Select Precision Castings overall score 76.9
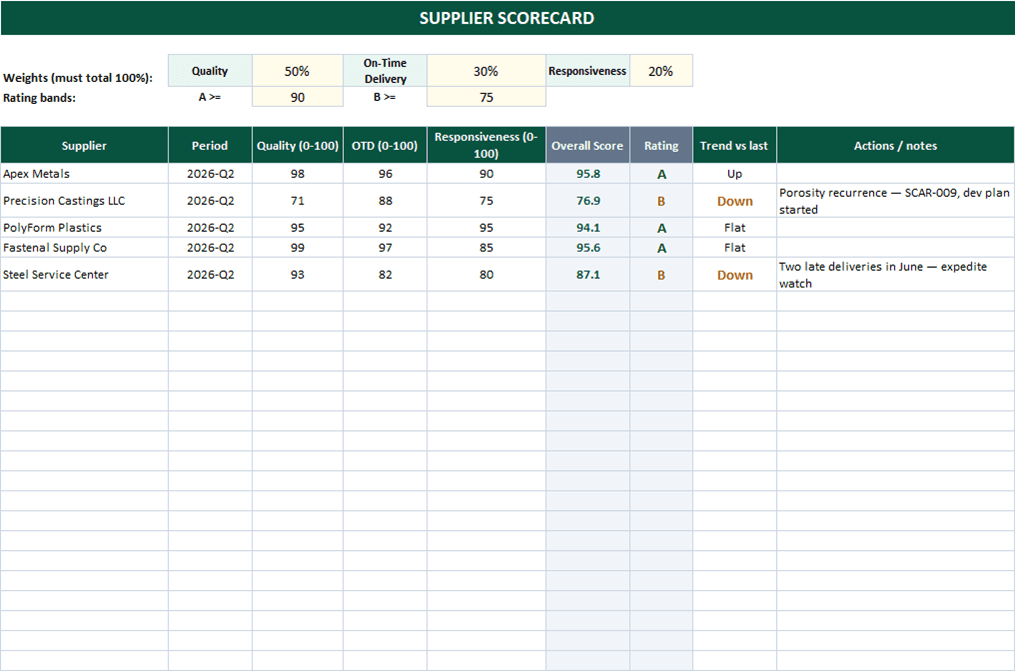The height and width of the screenshot is (671, 1015). point(587,201)
